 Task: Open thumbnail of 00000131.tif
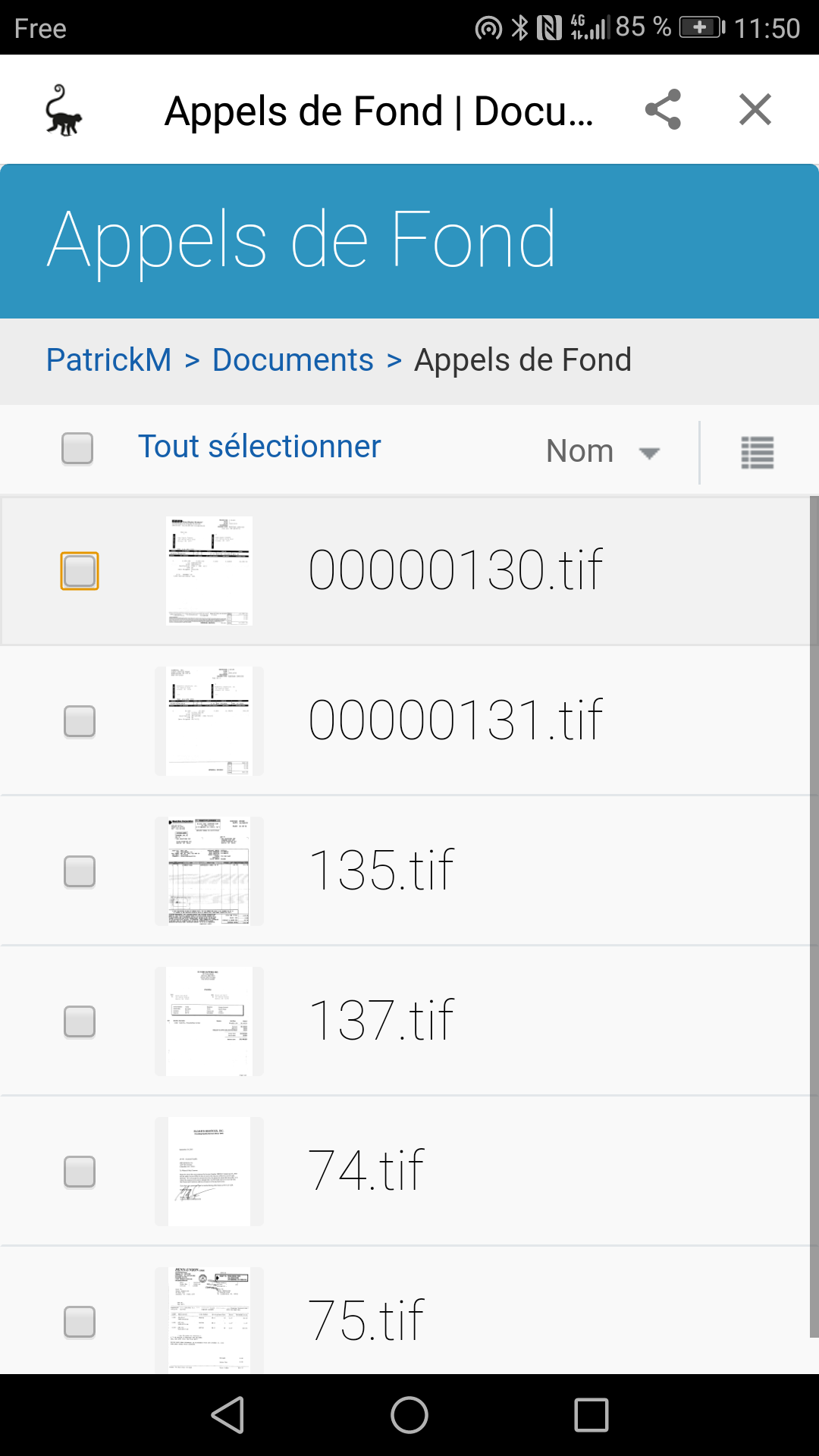pos(209,721)
